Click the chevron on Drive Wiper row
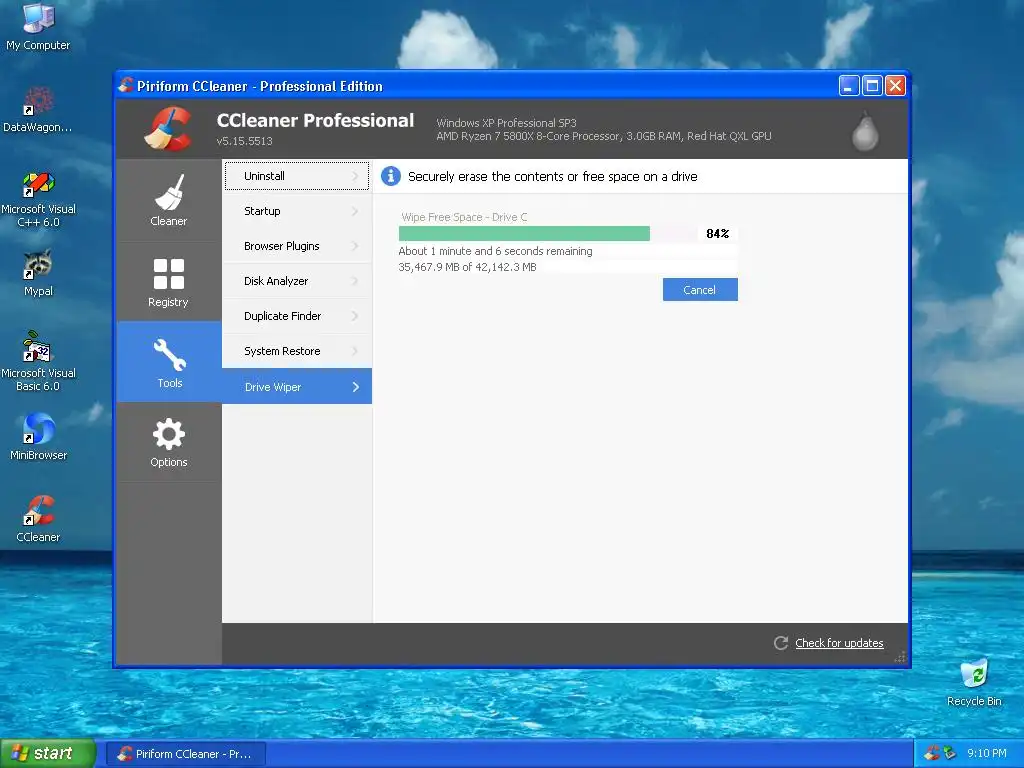 [x=355, y=387]
